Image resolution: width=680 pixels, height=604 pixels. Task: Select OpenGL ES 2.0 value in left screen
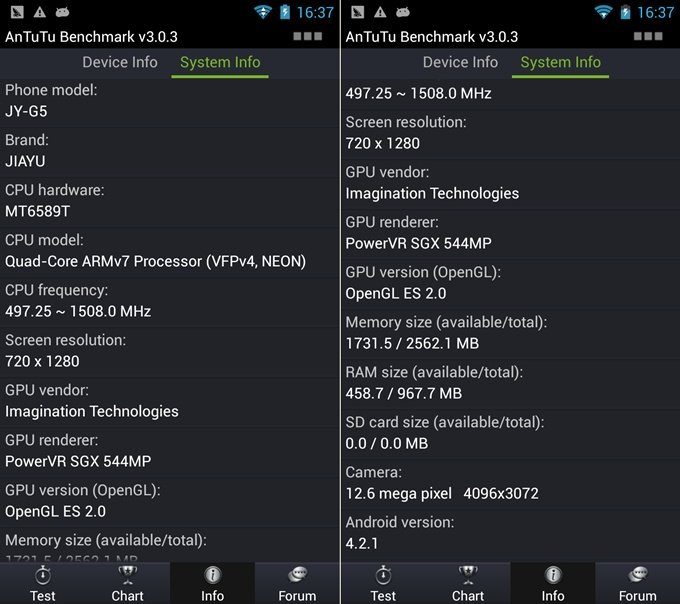pos(56,511)
